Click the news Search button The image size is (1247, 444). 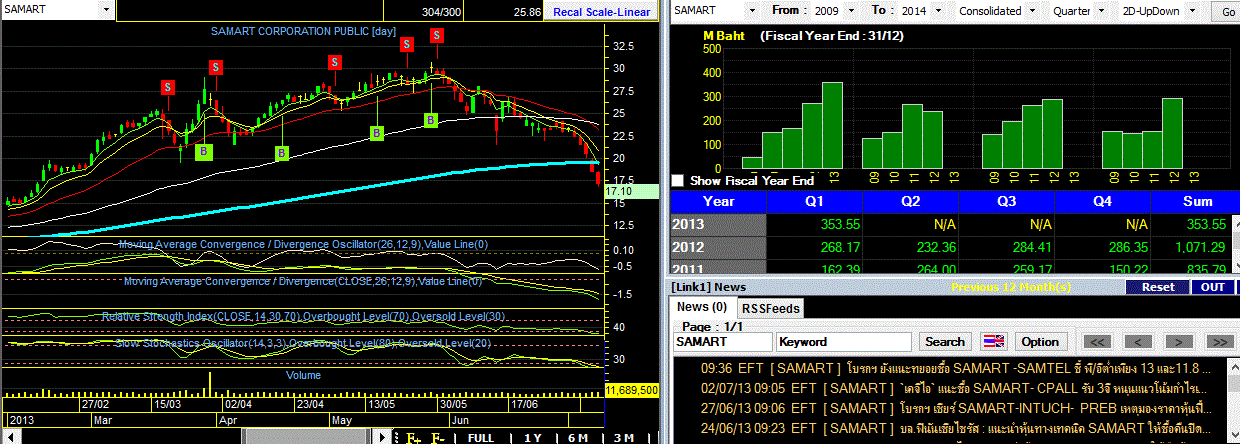[945, 342]
